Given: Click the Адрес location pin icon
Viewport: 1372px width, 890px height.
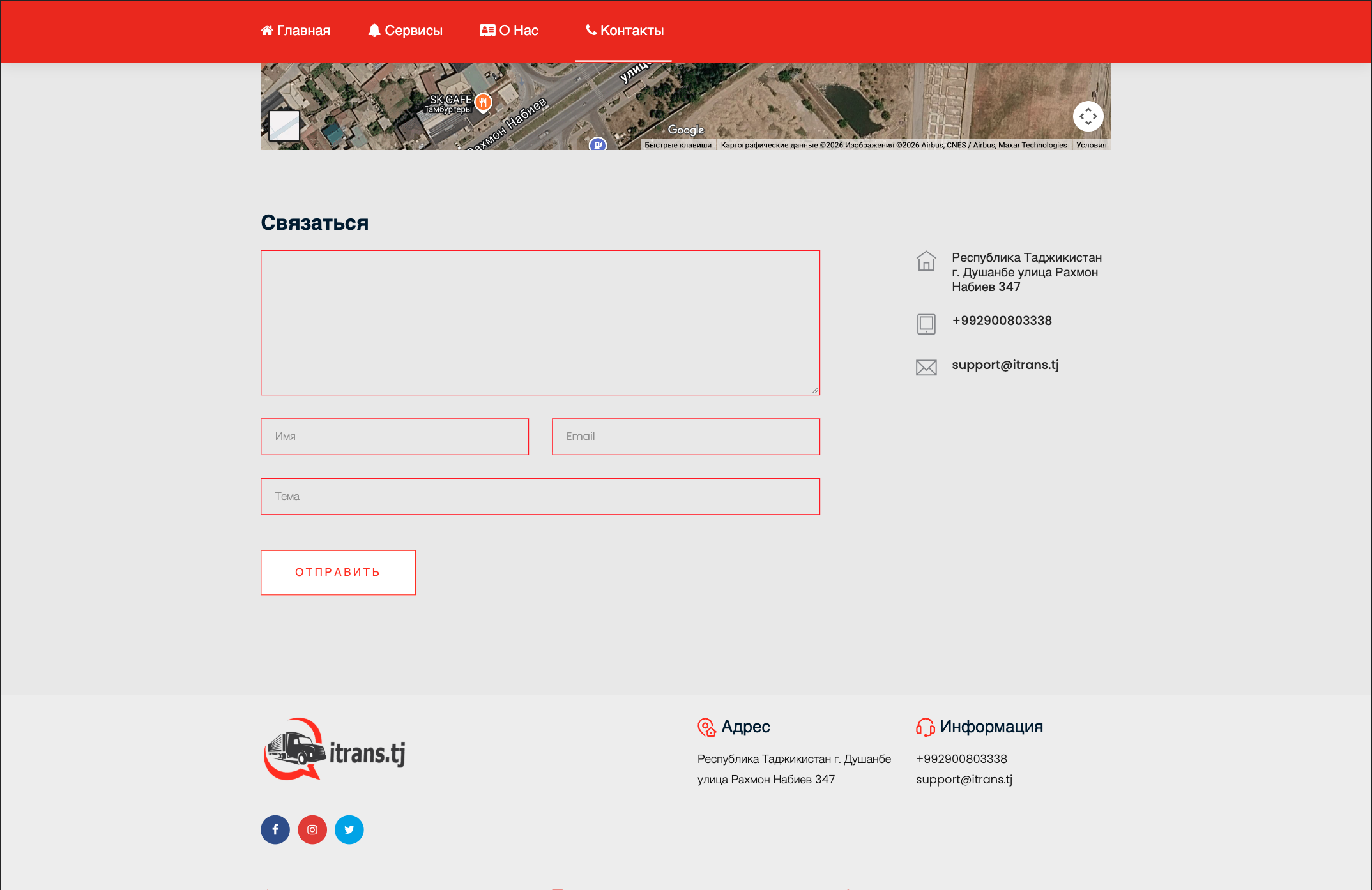Looking at the screenshot, I should coord(706,727).
